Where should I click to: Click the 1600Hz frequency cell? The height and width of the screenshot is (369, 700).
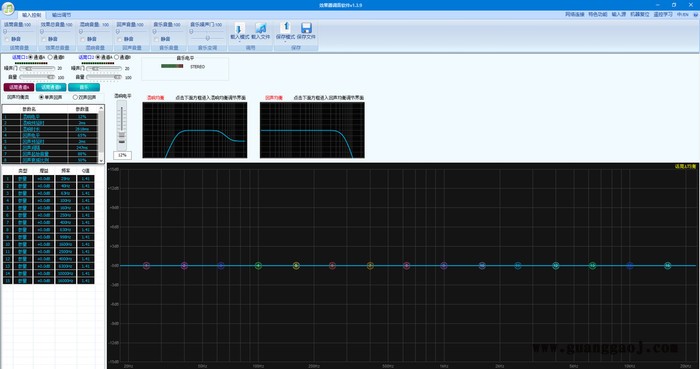[x=66, y=245]
